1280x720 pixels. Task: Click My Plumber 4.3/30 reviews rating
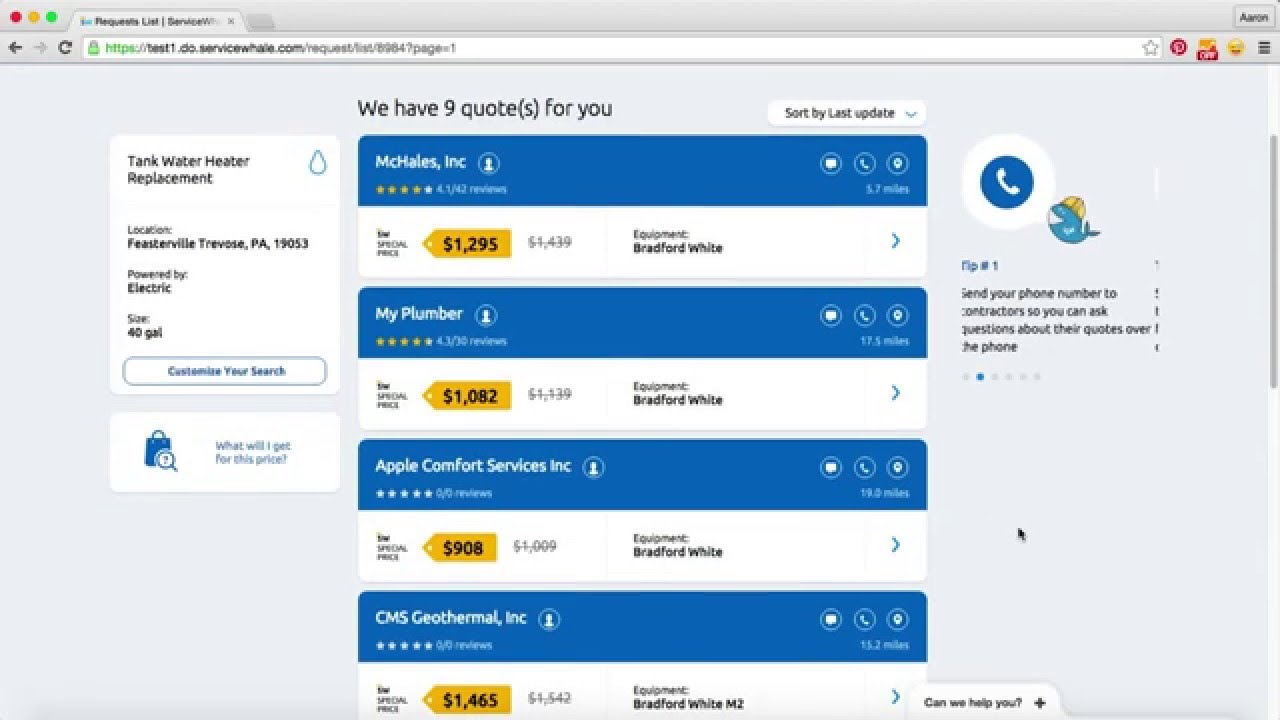tap(441, 341)
